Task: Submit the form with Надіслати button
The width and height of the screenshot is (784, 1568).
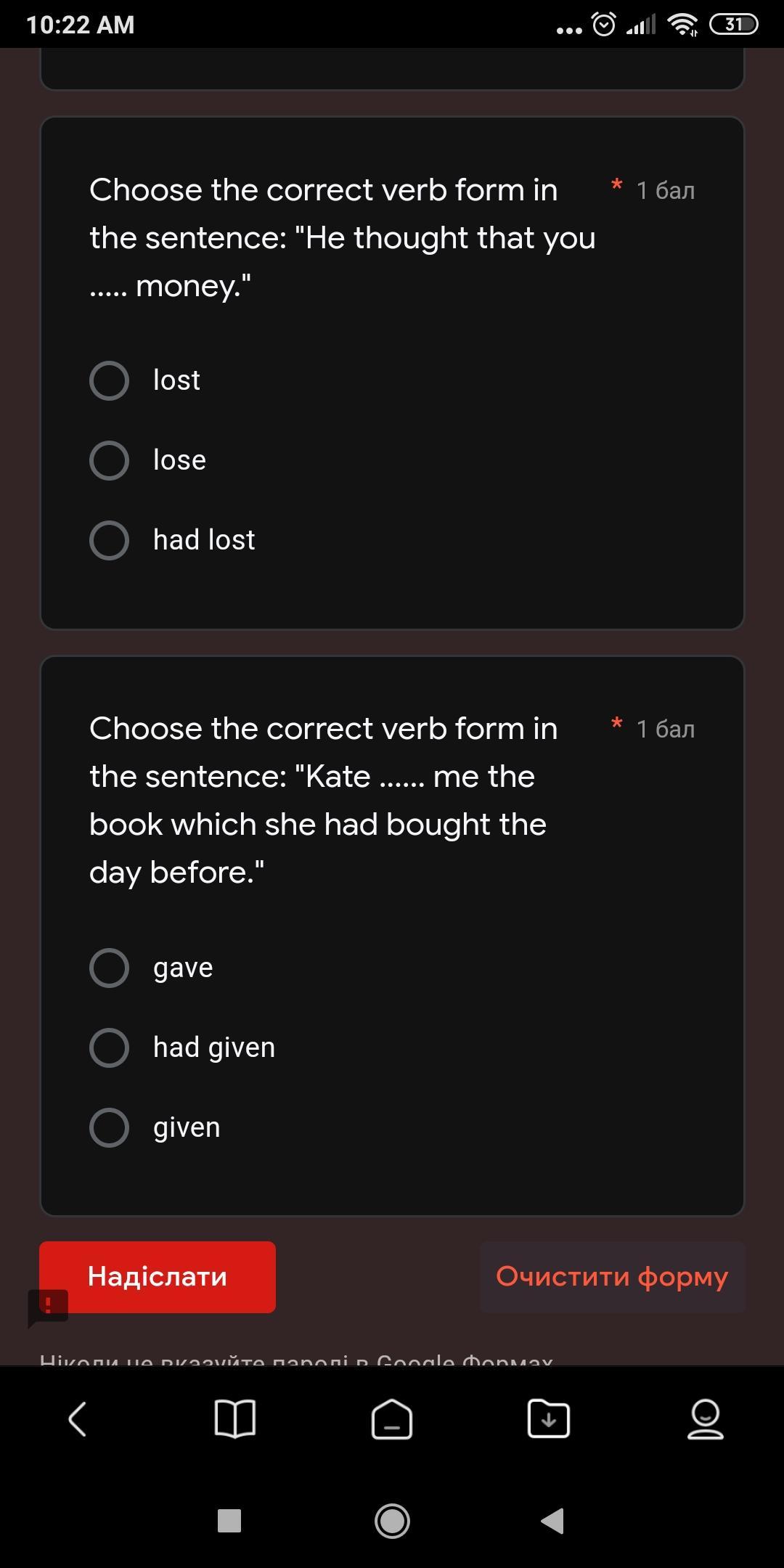Action: coord(158,1277)
